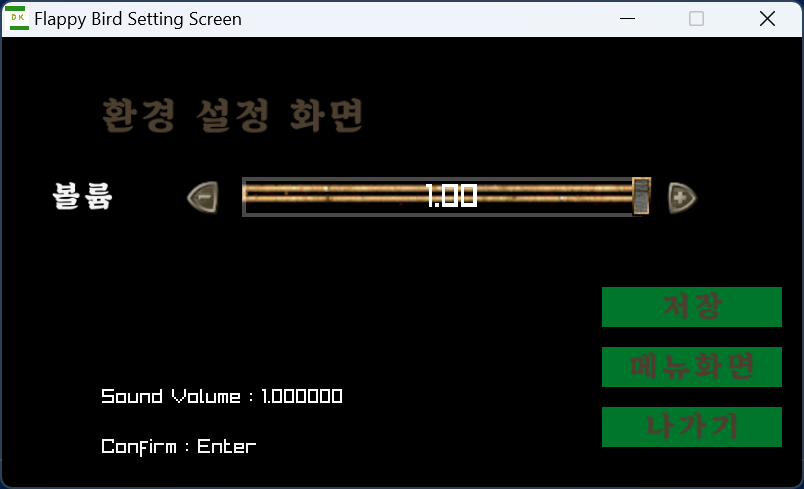This screenshot has width=804, height=489.
Task: Close the Flappy Bird Setting Screen window
Action: [x=767, y=19]
